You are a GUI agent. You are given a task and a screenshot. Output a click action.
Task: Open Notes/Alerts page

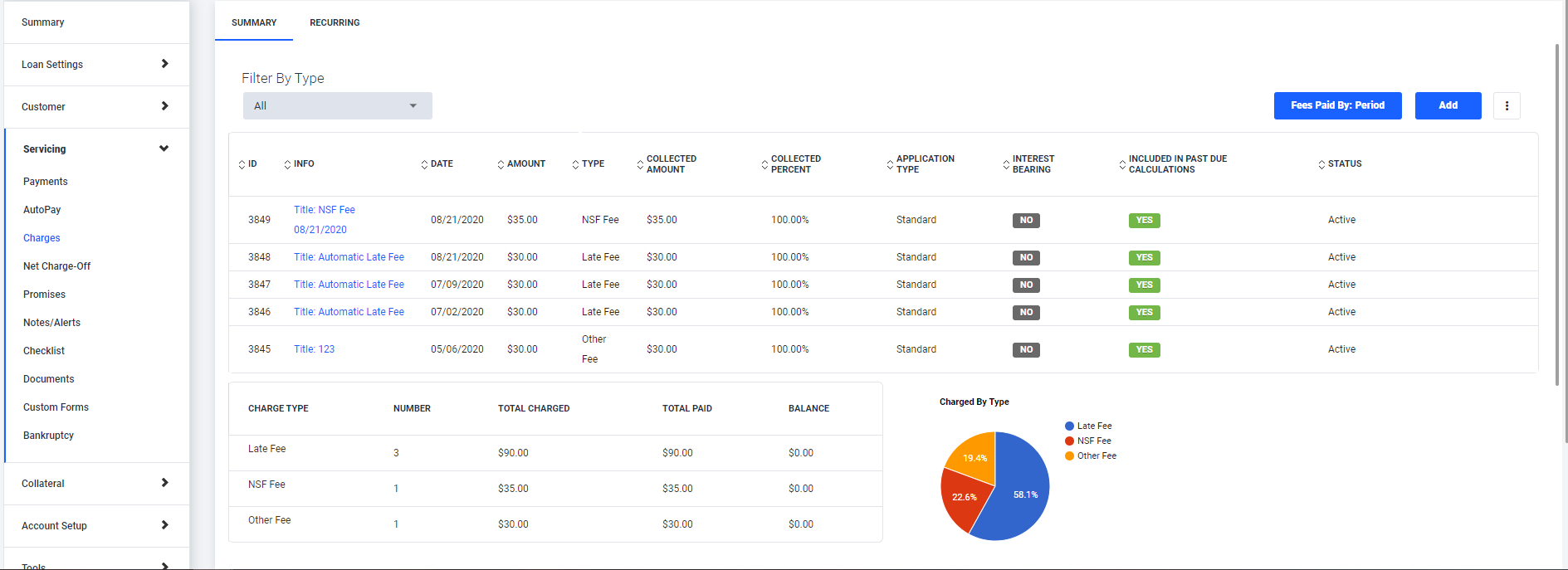51,323
